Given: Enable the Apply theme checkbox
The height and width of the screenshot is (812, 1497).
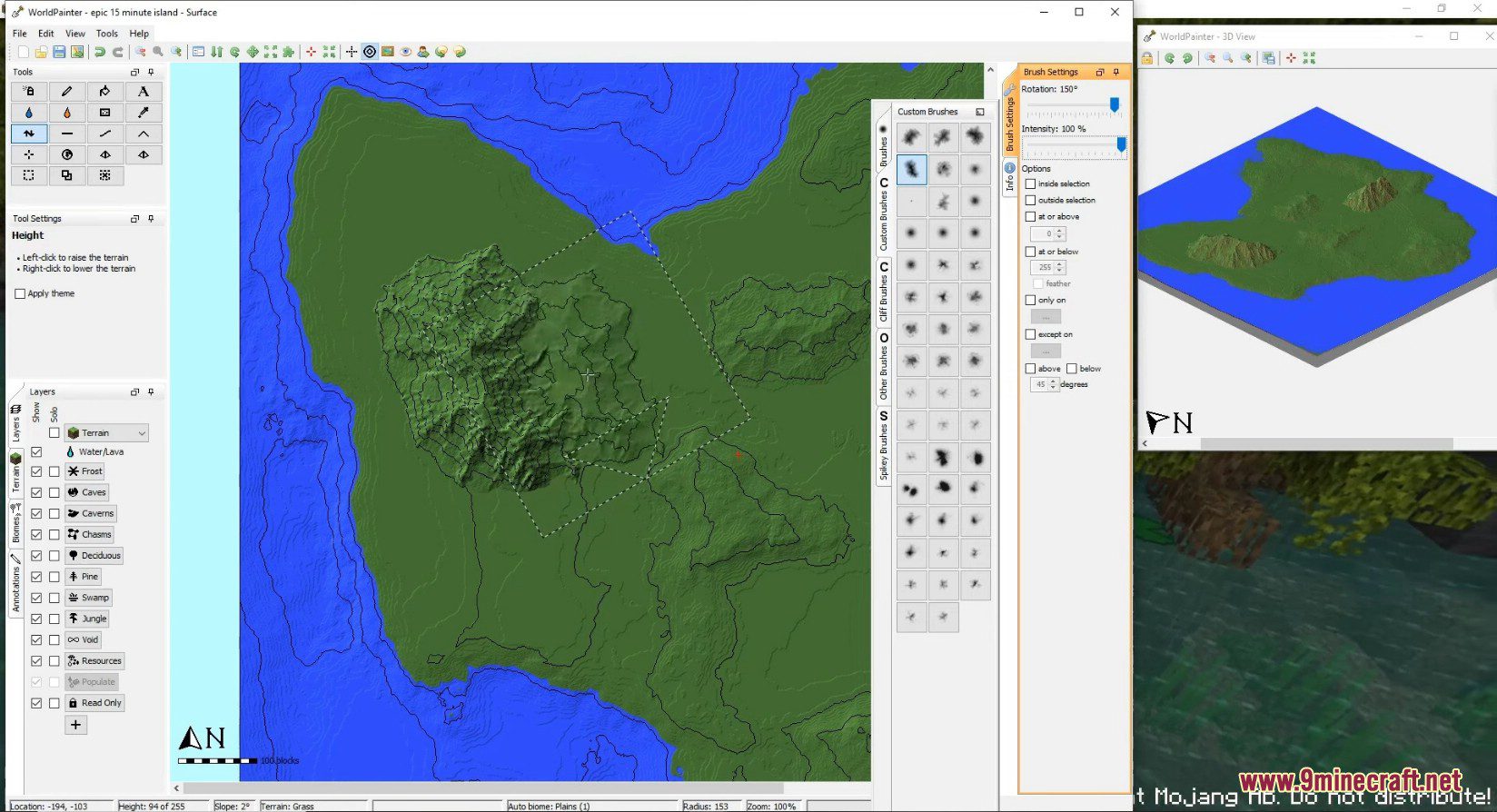Looking at the screenshot, I should [x=20, y=293].
